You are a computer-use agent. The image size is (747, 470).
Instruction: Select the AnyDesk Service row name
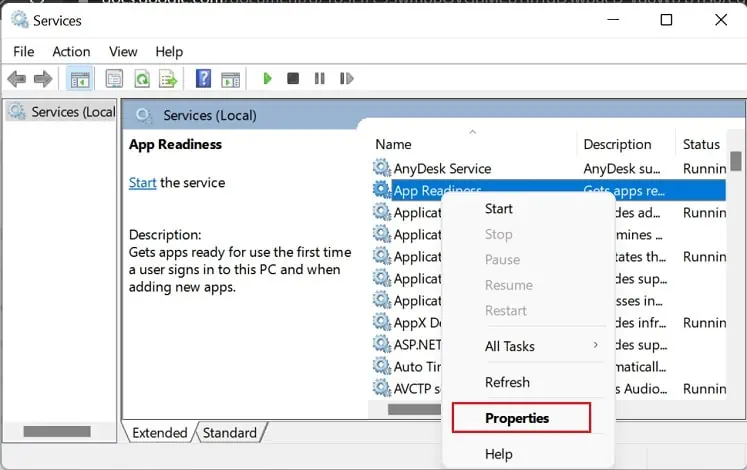click(x=442, y=169)
